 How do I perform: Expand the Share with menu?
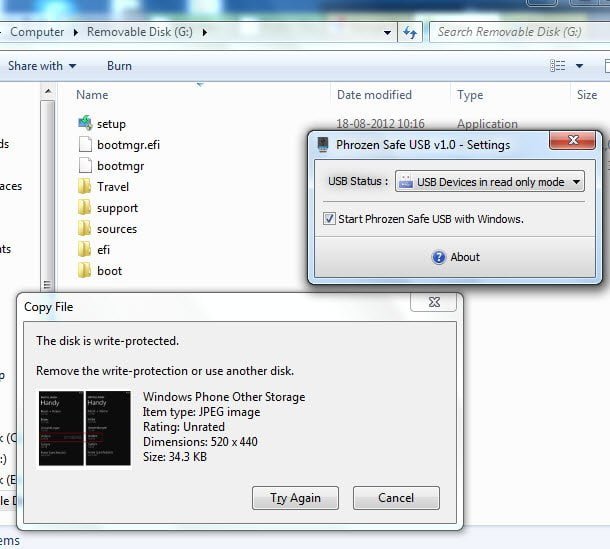point(42,66)
